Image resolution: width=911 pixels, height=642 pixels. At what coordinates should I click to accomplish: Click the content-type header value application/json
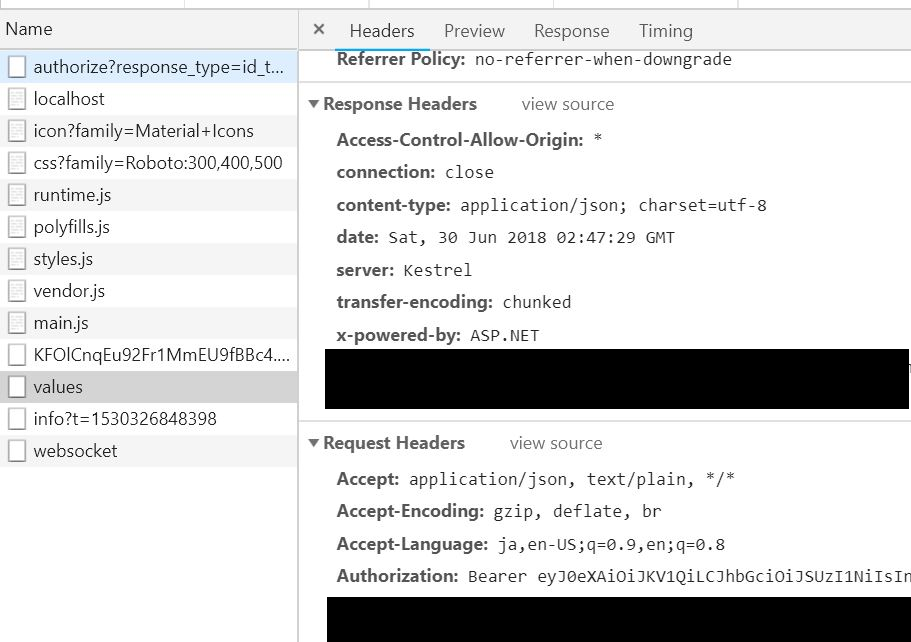tap(613, 205)
